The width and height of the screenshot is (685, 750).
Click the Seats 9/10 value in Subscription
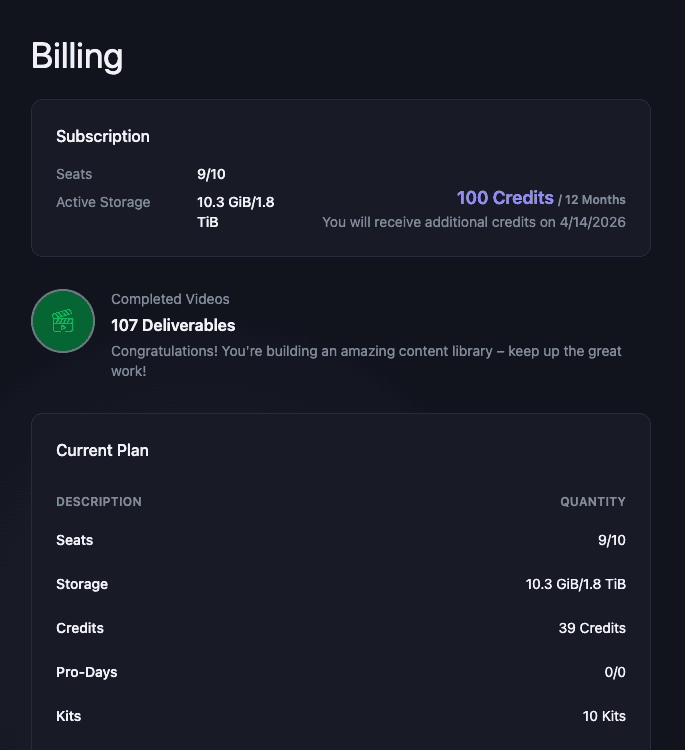[x=212, y=174]
